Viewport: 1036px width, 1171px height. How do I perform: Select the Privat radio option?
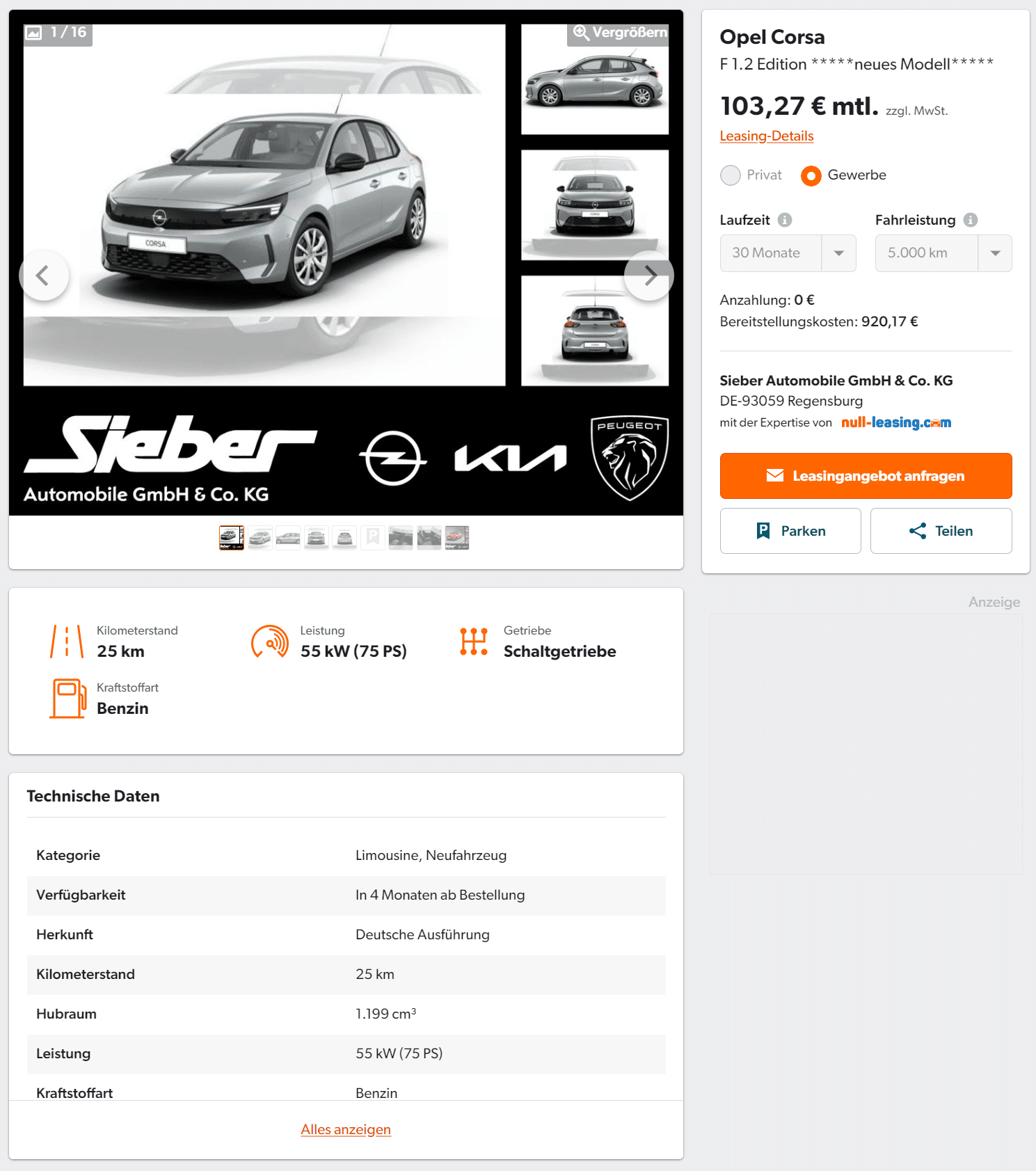tap(731, 175)
